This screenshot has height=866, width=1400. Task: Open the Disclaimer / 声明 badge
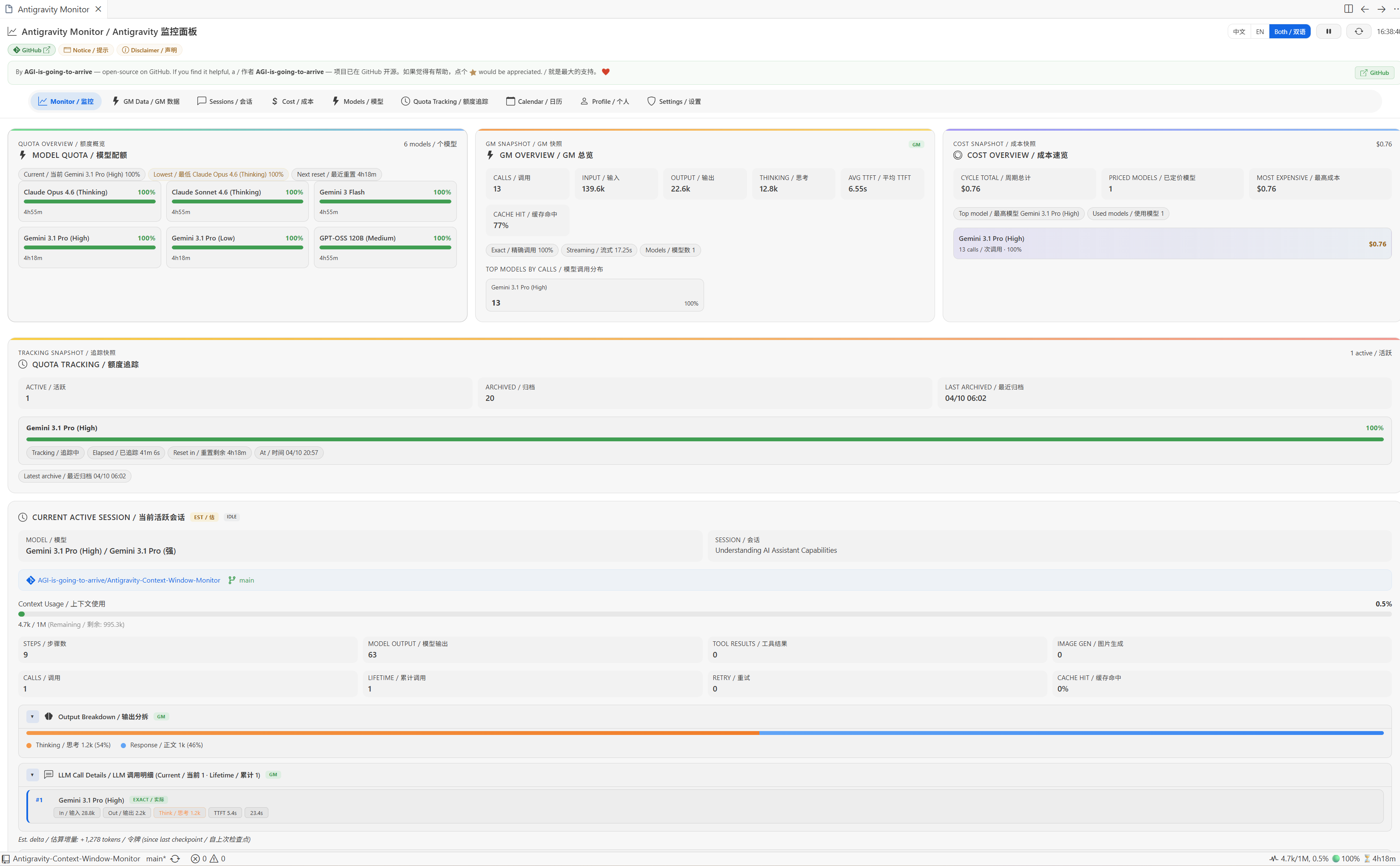(149, 50)
